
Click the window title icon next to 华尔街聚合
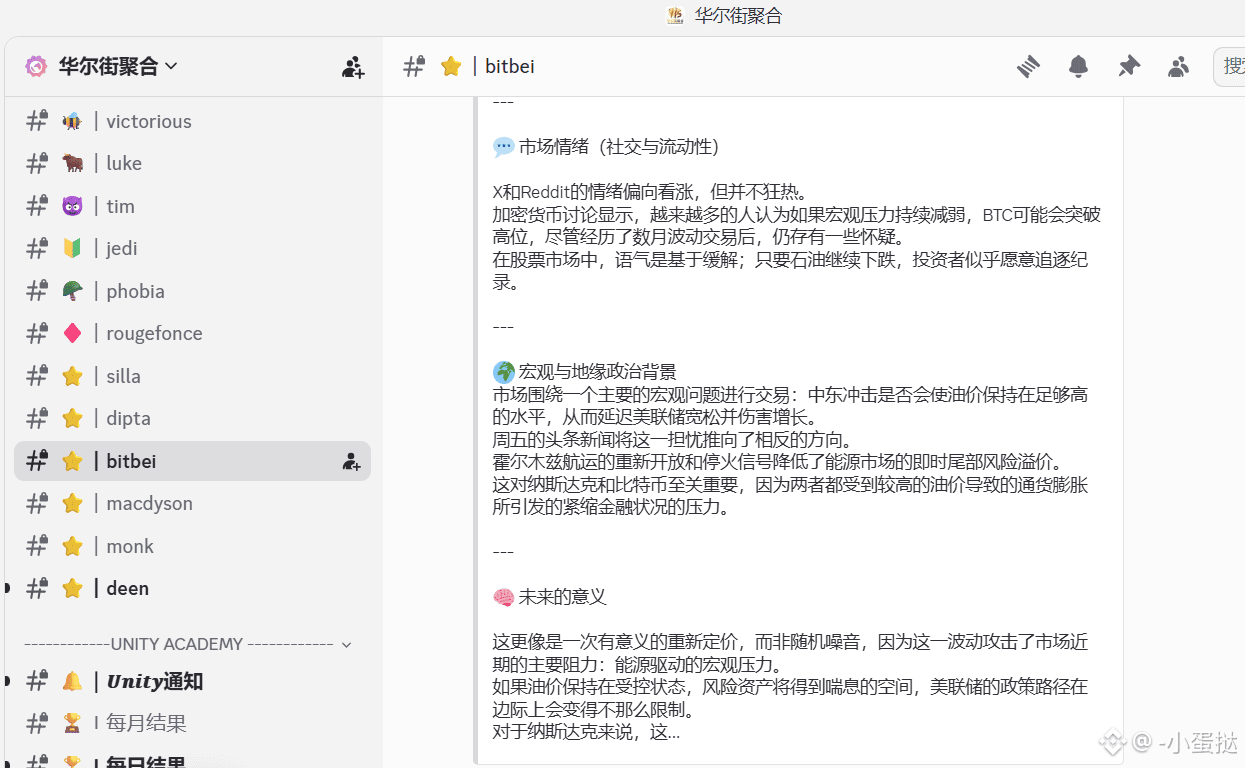click(x=675, y=15)
